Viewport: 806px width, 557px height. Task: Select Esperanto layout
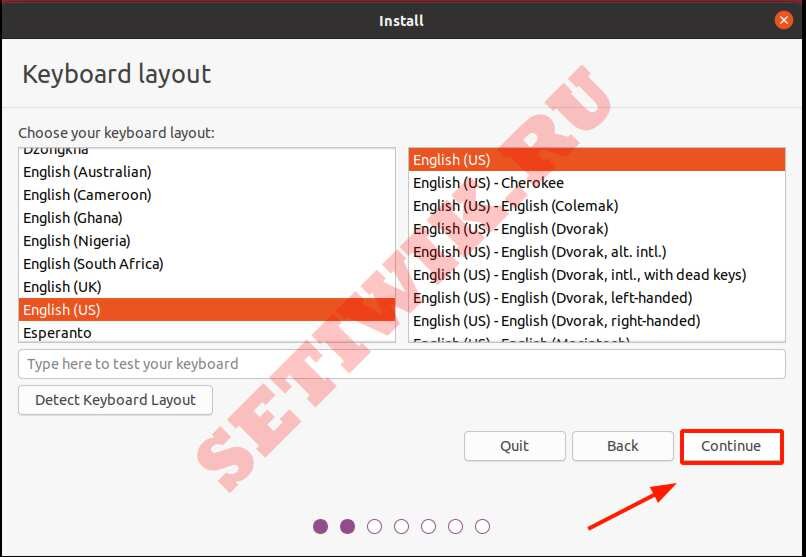207,333
